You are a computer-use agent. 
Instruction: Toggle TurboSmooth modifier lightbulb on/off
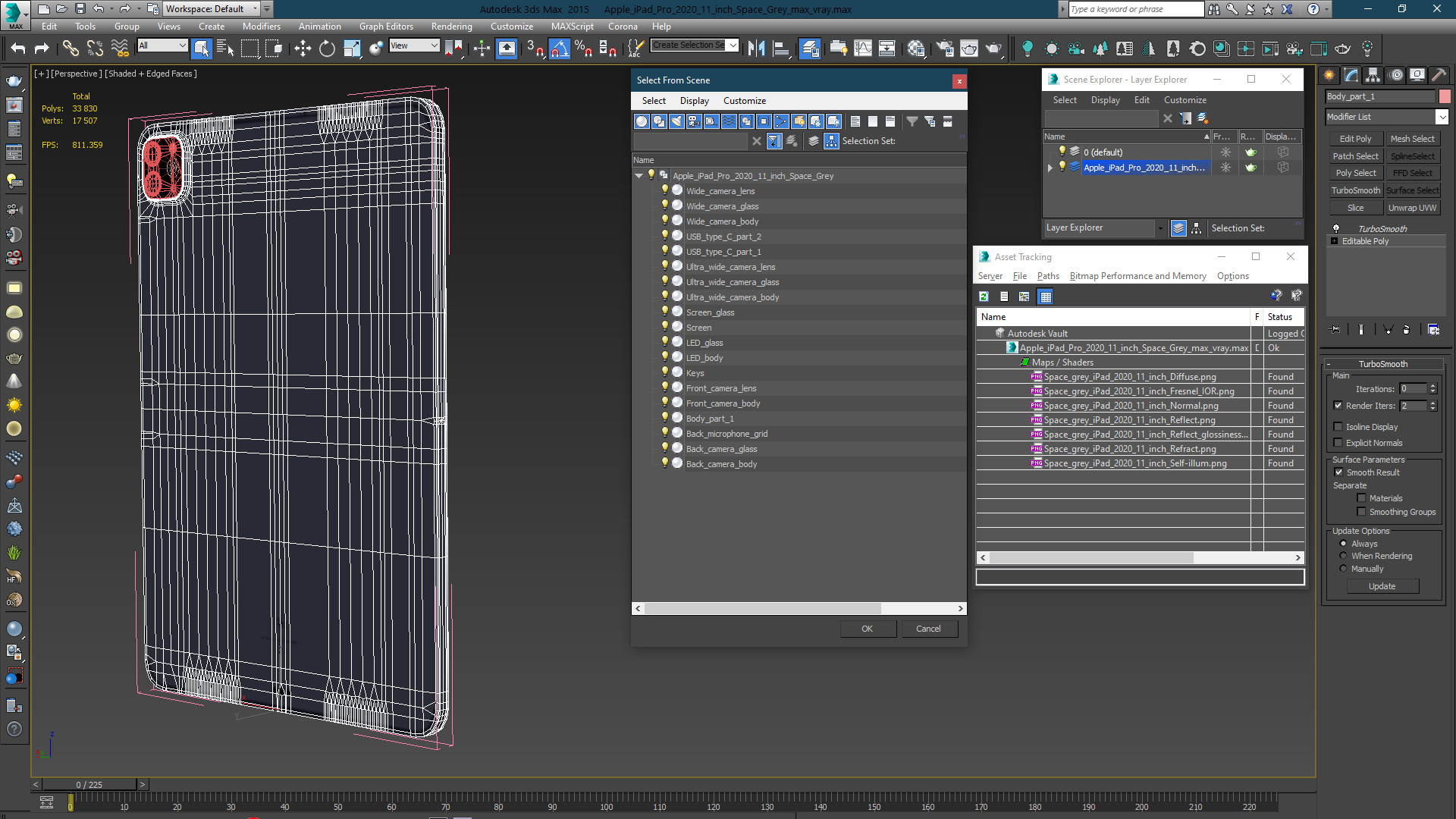1336,228
